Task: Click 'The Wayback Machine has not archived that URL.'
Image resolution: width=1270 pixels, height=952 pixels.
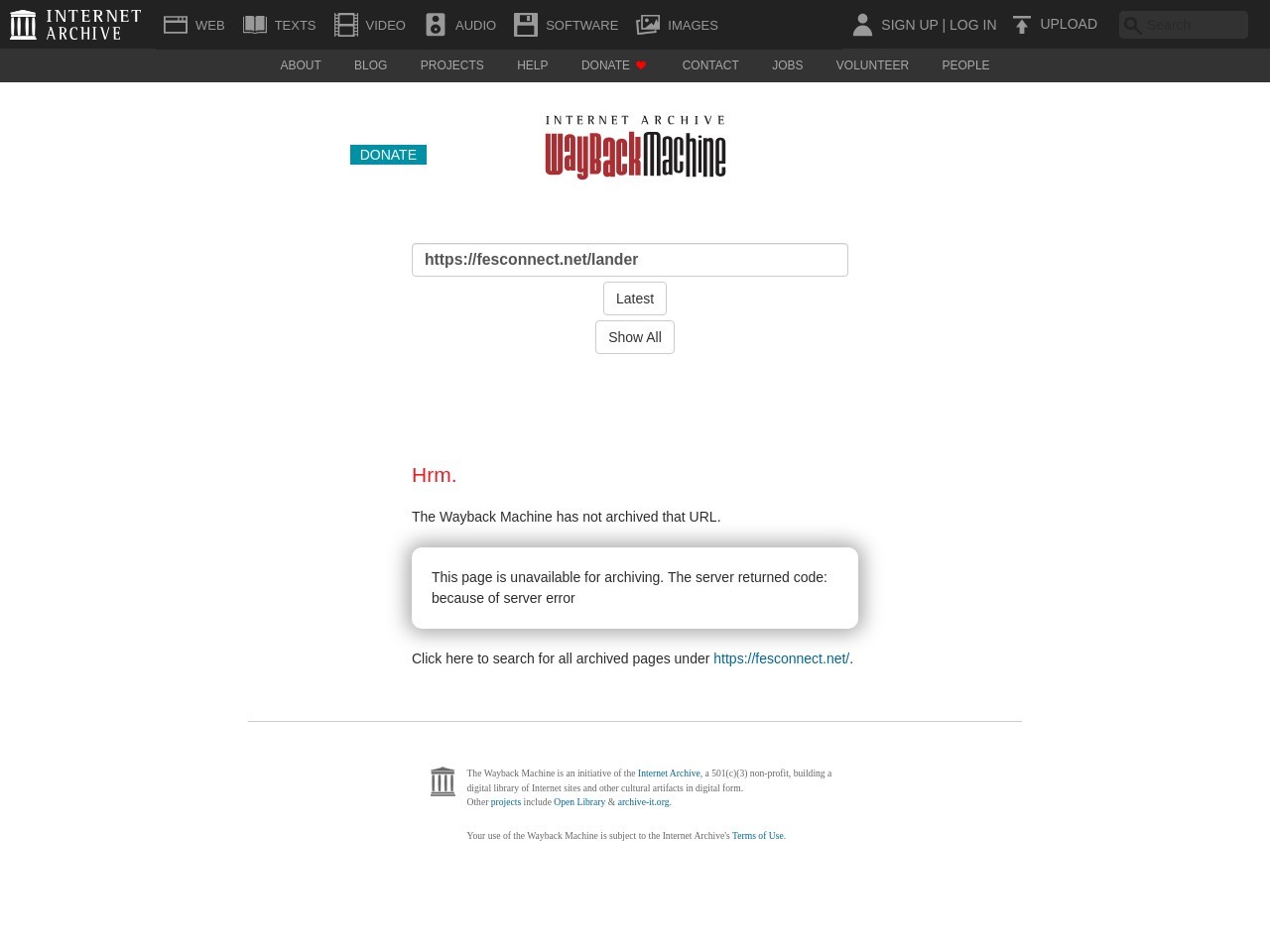Action: point(566,517)
